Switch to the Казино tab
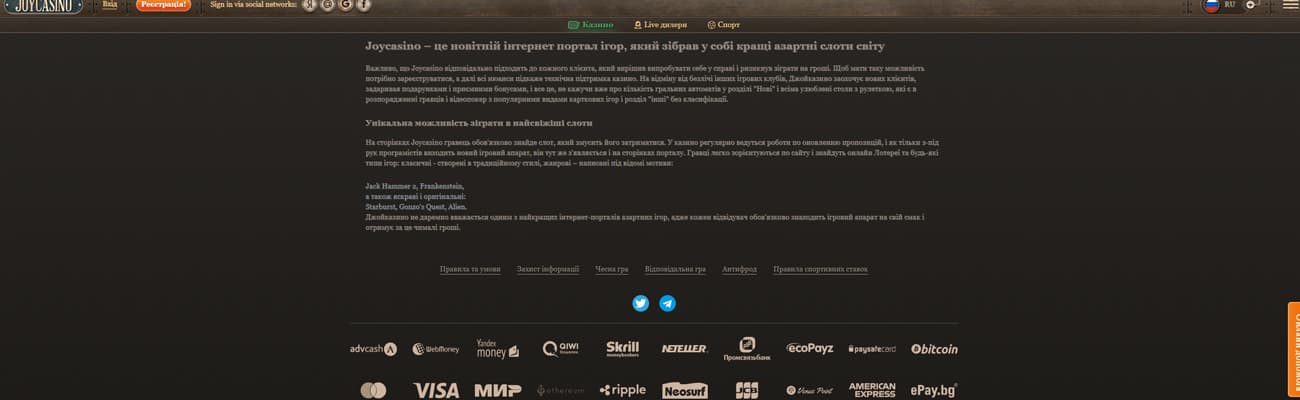Screen dimensions: 1300x400 pos(591,24)
